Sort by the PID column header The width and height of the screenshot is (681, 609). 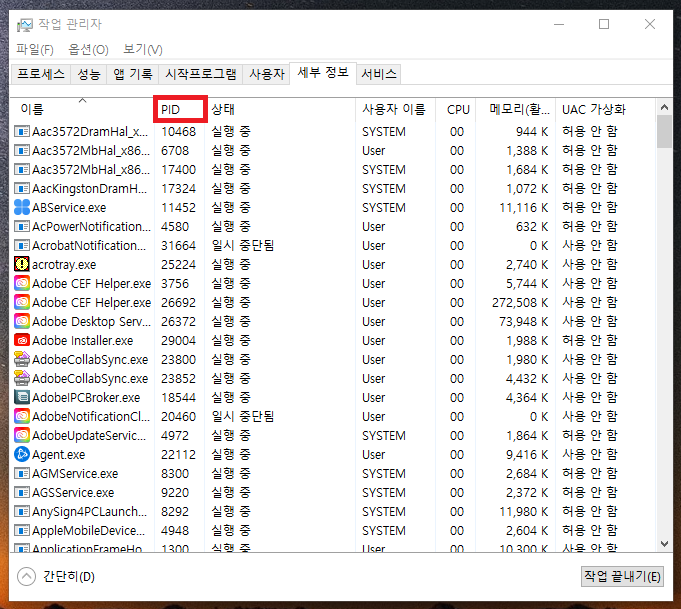click(x=180, y=109)
